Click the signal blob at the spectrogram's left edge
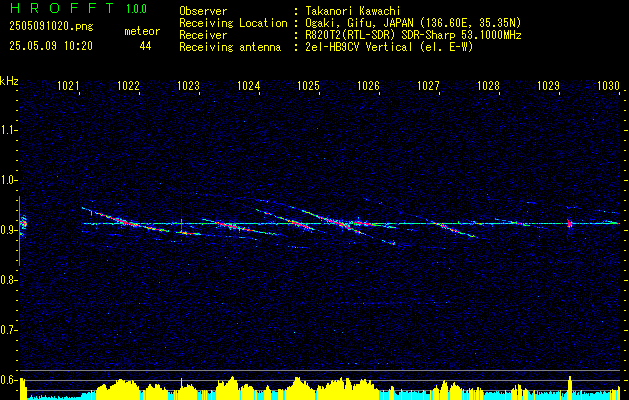 pyautogui.click(x=23, y=223)
